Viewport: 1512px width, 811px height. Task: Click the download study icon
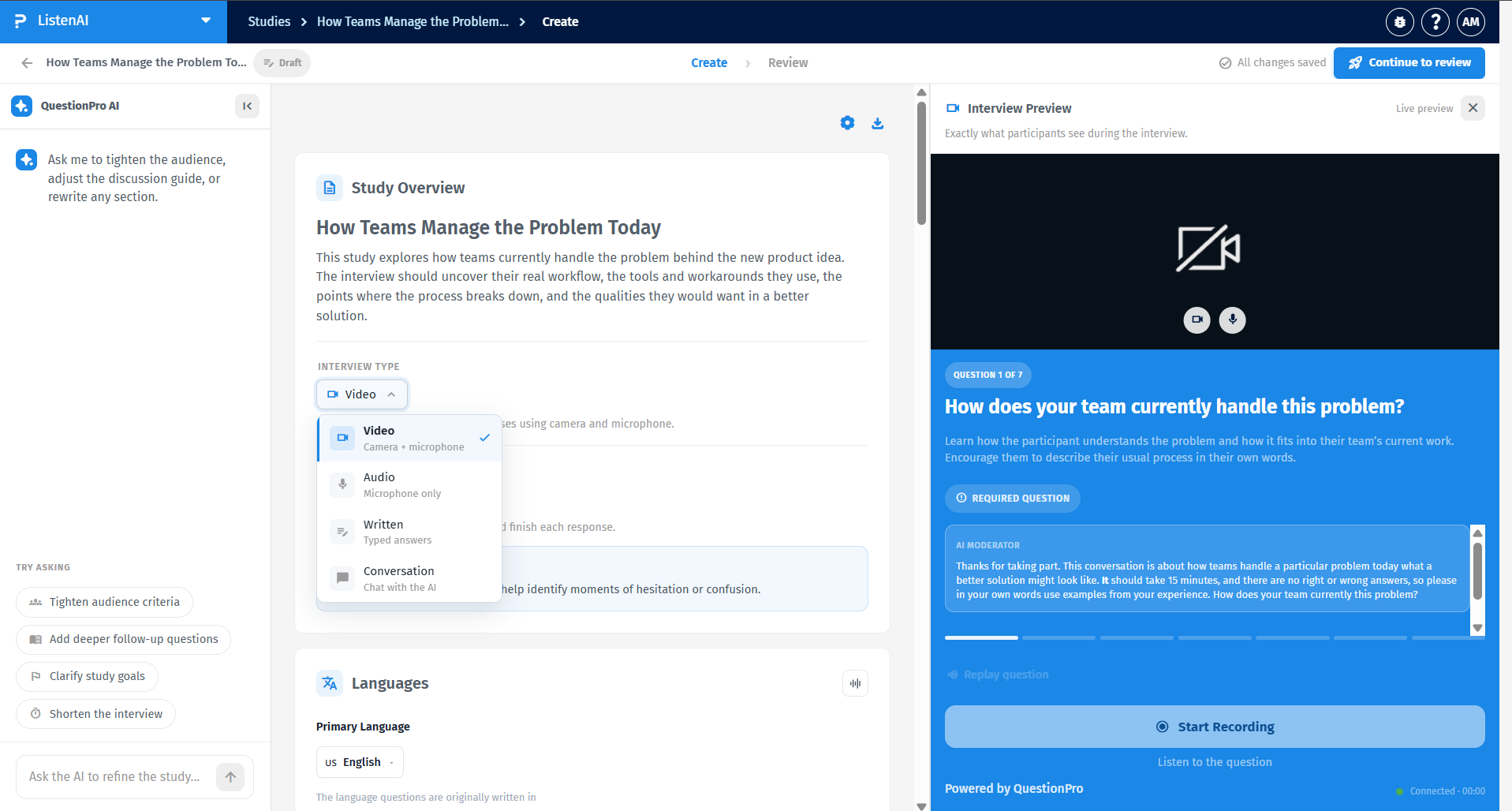point(877,123)
